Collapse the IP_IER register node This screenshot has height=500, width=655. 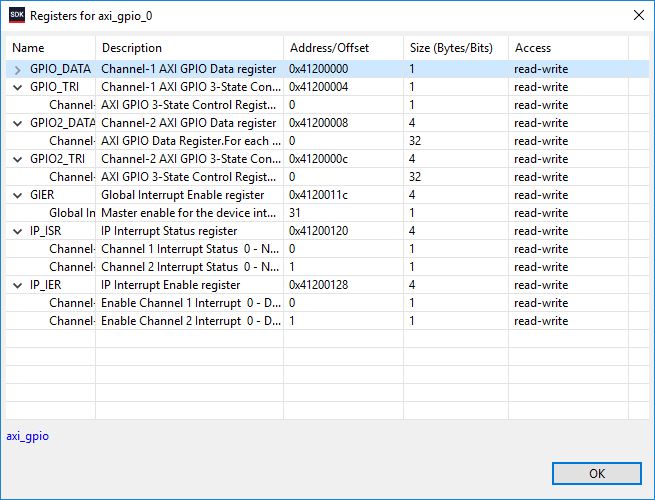[x=18, y=285]
